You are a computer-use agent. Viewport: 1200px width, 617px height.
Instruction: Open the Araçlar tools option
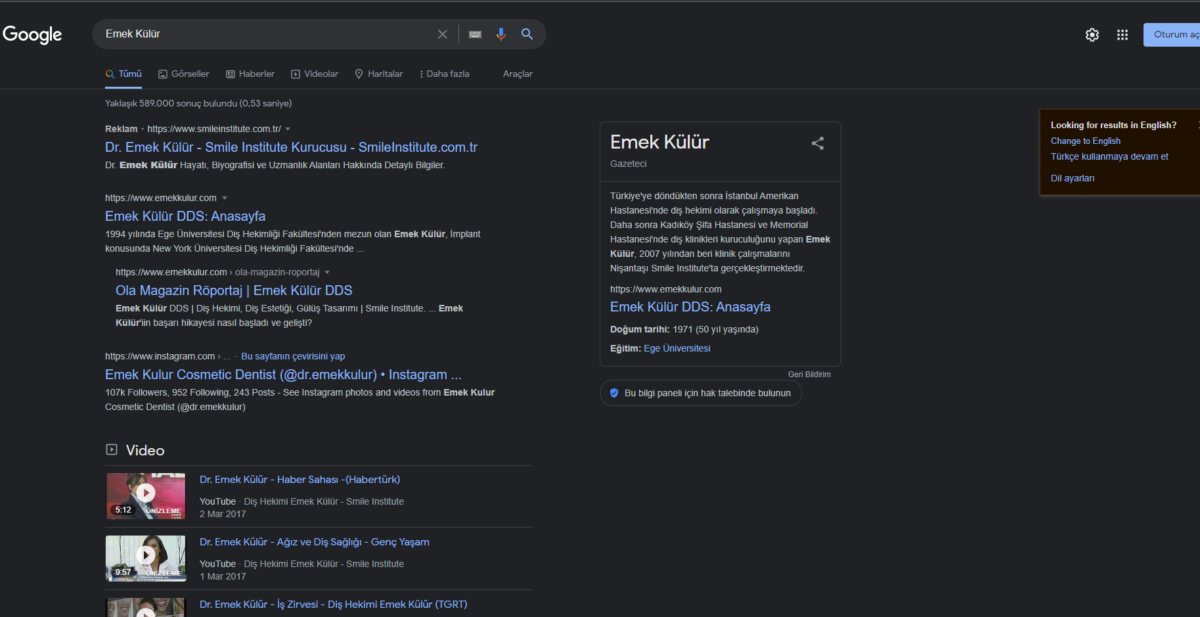pos(518,74)
